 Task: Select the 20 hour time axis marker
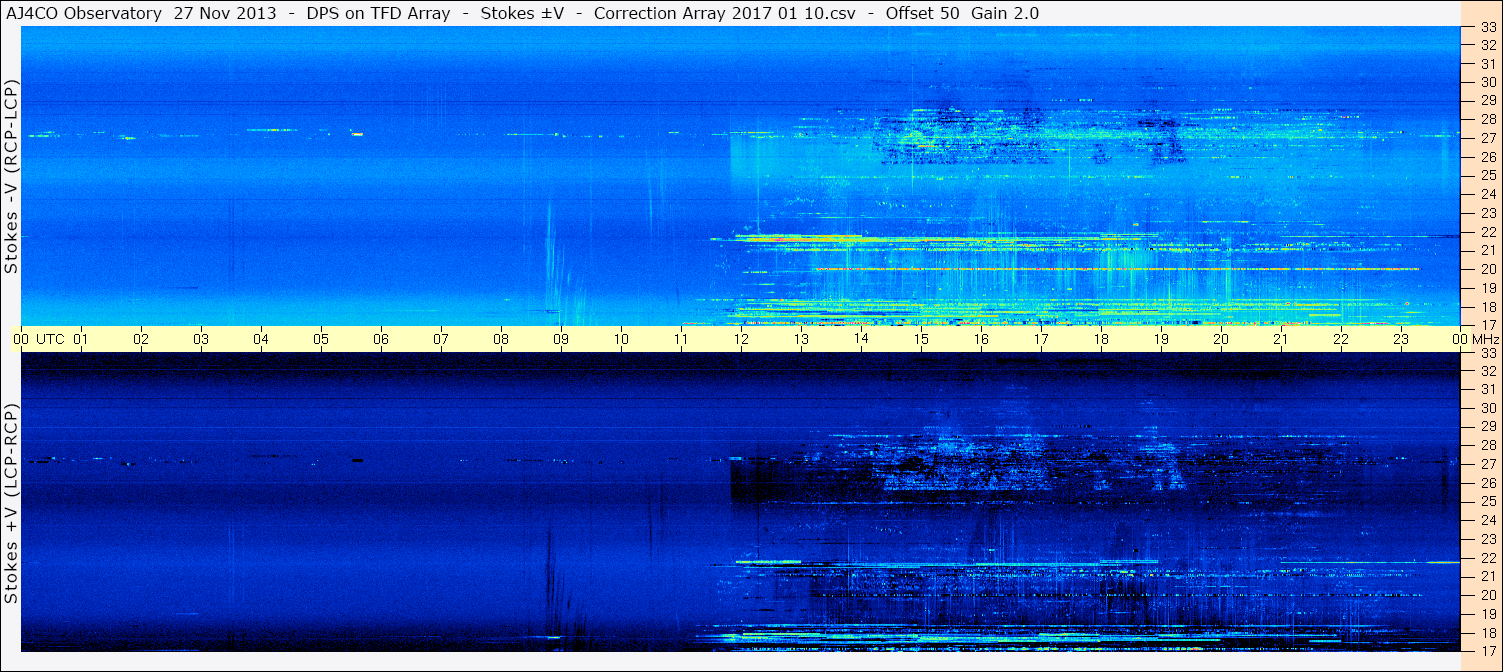(1221, 339)
